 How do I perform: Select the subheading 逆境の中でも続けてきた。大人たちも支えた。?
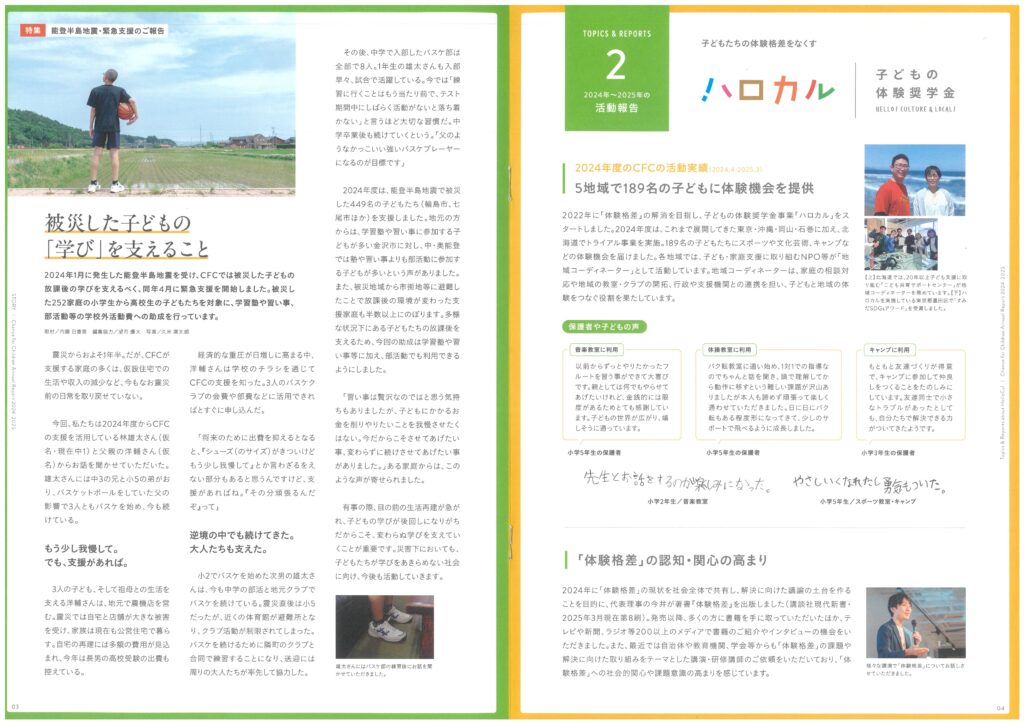coord(242,542)
